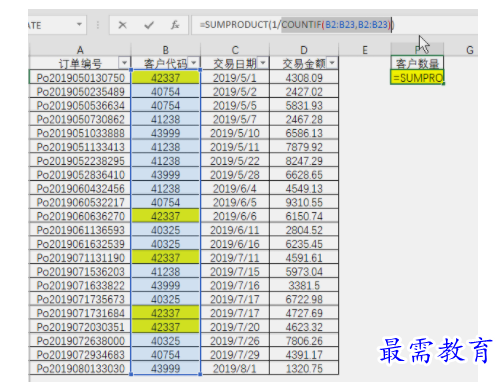Select column G header
The width and height of the screenshot is (501, 382).
click(470, 50)
